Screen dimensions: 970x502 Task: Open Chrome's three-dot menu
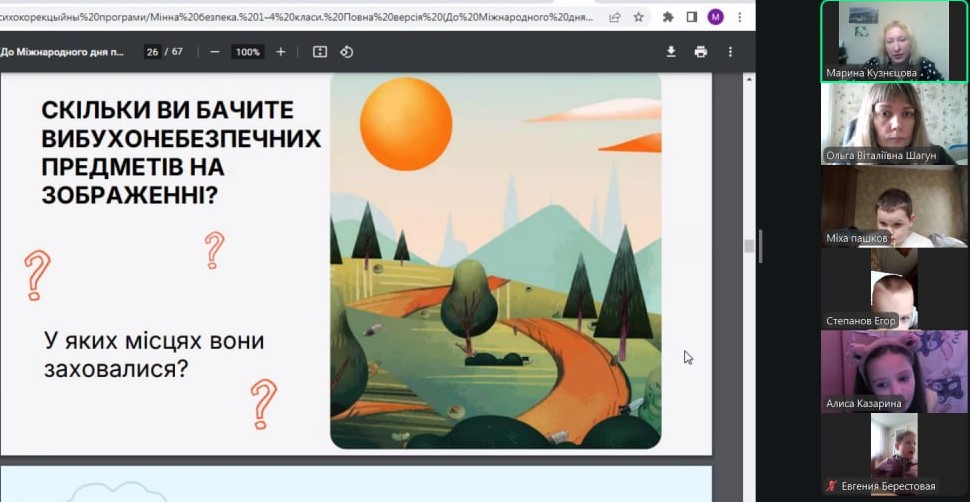coord(739,17)
